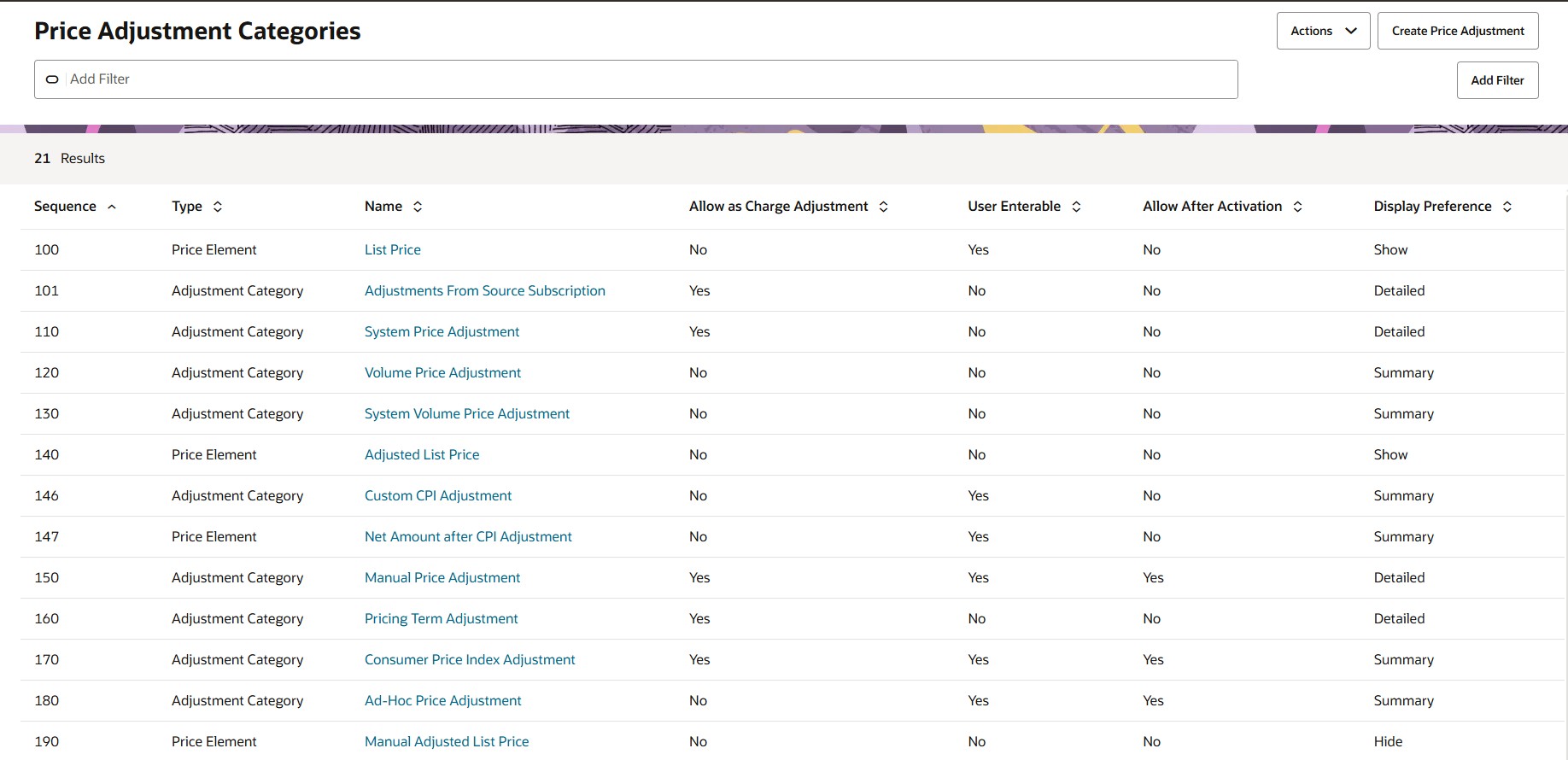Sort by Sequence column arrow

click(x=112, y=207)
